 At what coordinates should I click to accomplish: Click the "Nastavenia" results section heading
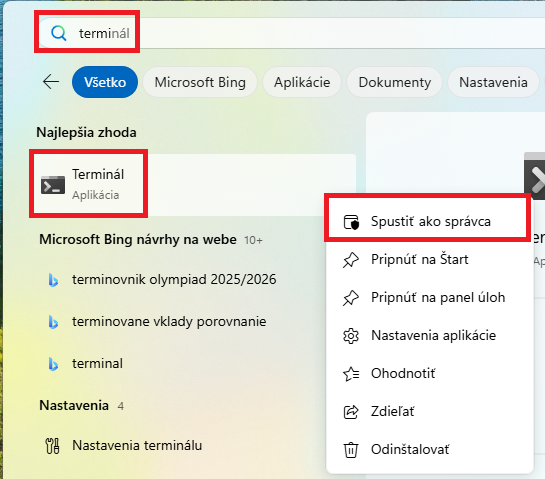click(74, 406)
